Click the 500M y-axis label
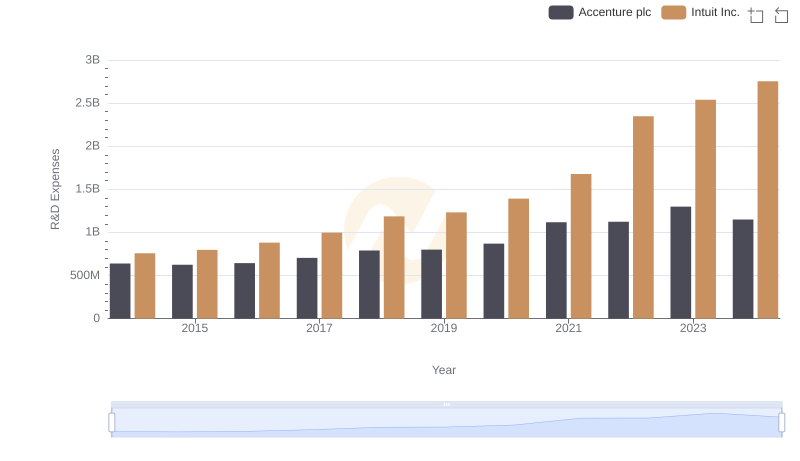This screenshot has height=461, width=800. coord(85,275)
